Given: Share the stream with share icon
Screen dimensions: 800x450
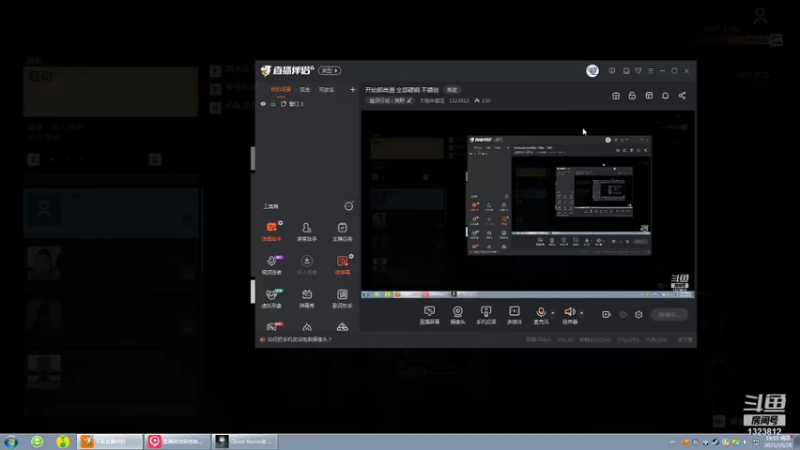Looking at the screenshot, I should [682, 95].
